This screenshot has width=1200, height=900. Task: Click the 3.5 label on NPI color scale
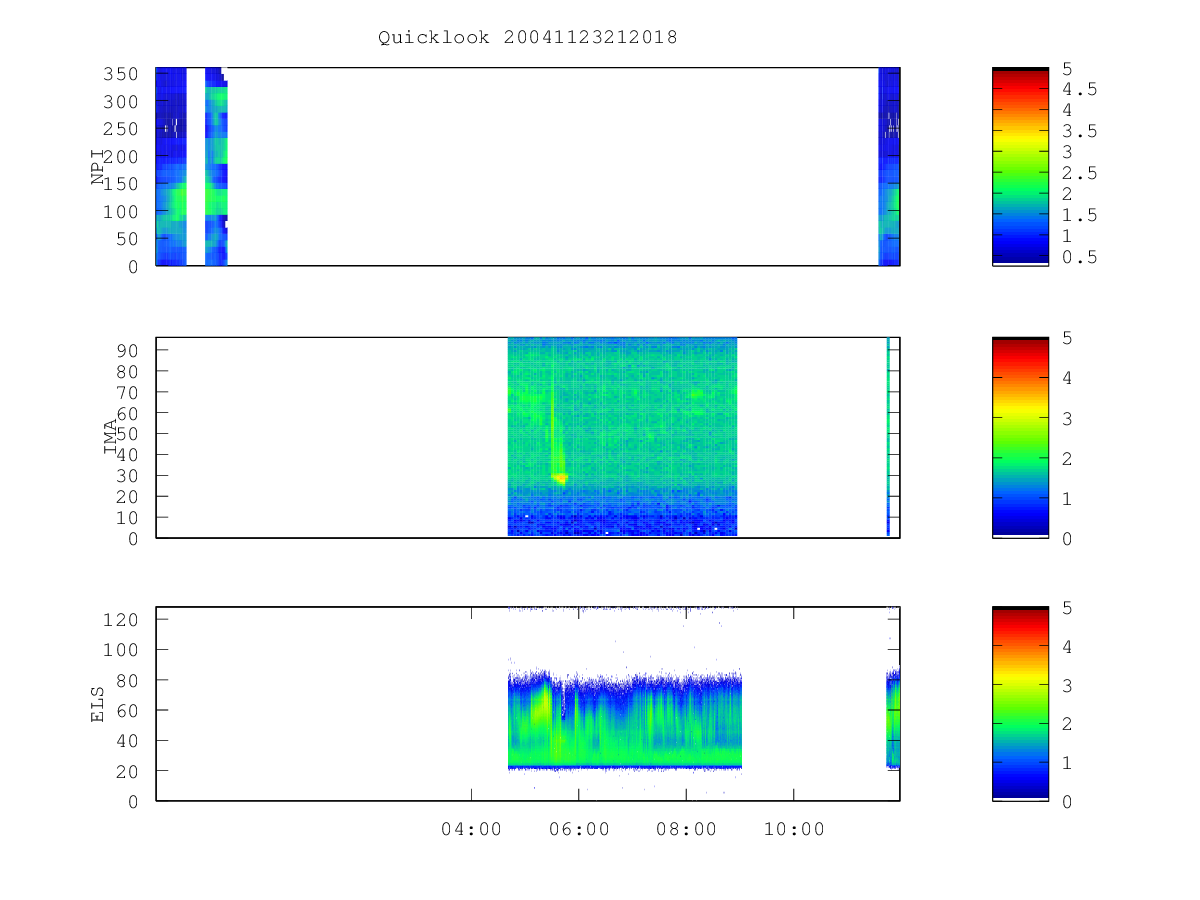[1078, 131]
